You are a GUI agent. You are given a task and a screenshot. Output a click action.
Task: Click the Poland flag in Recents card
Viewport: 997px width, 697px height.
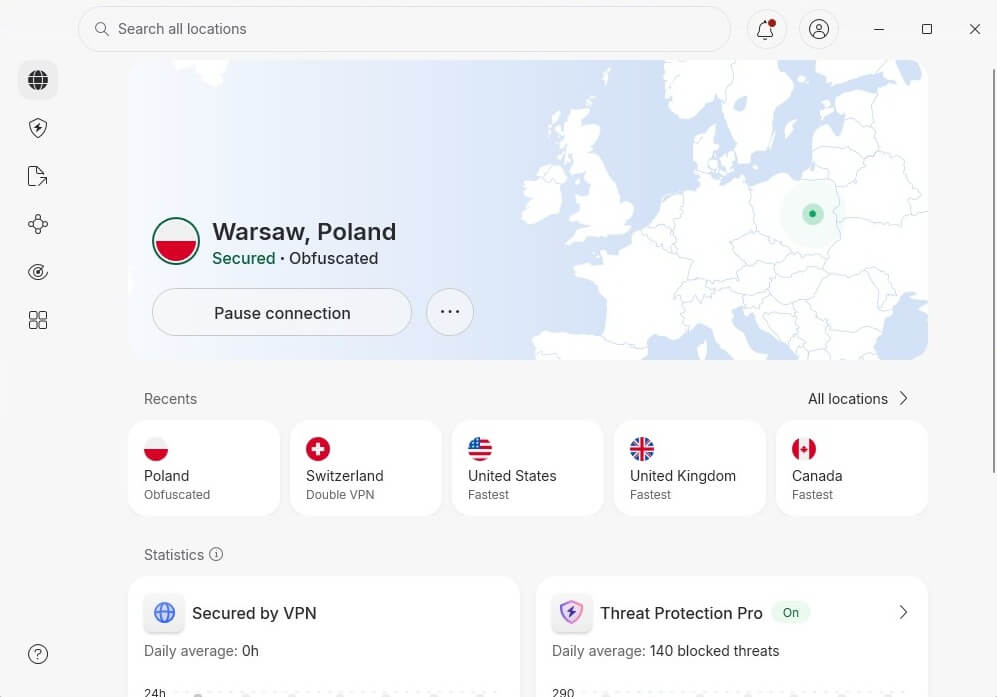[x=156, y=449]
